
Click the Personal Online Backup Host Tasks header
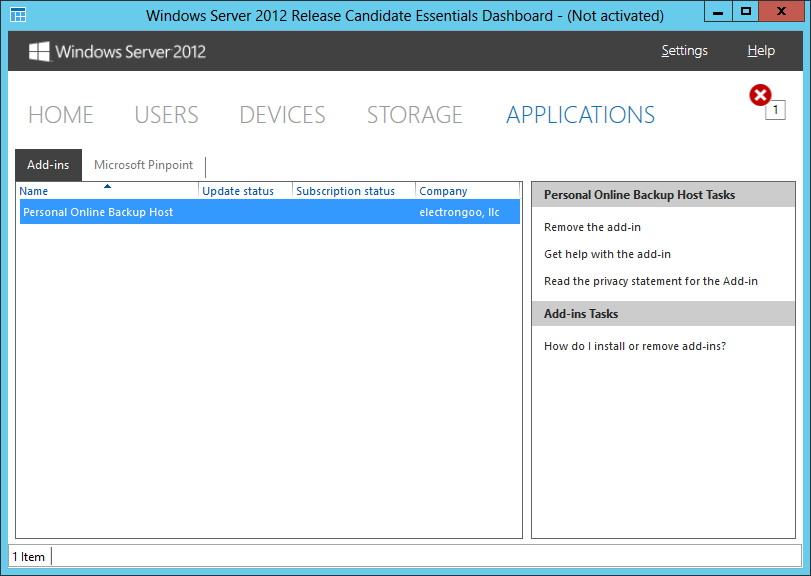tap(664, 195)
